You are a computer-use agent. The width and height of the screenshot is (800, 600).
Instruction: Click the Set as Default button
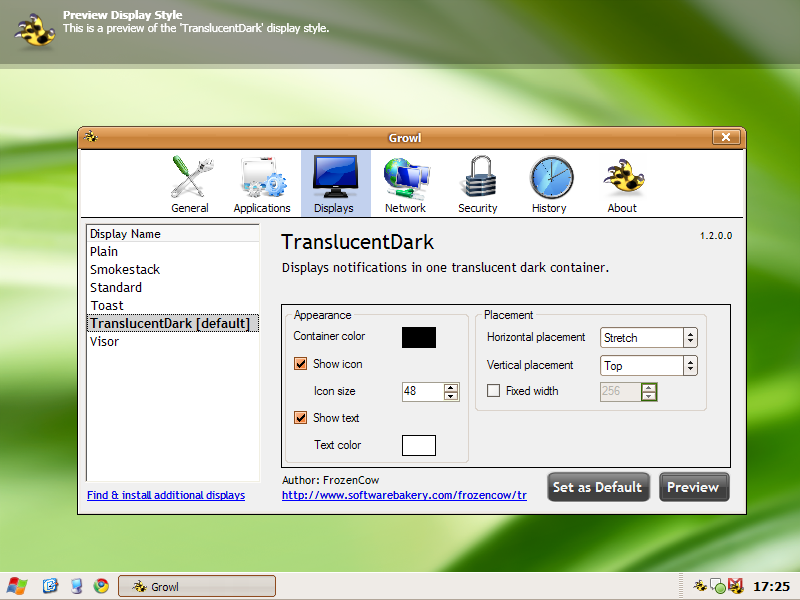[598, 487]
